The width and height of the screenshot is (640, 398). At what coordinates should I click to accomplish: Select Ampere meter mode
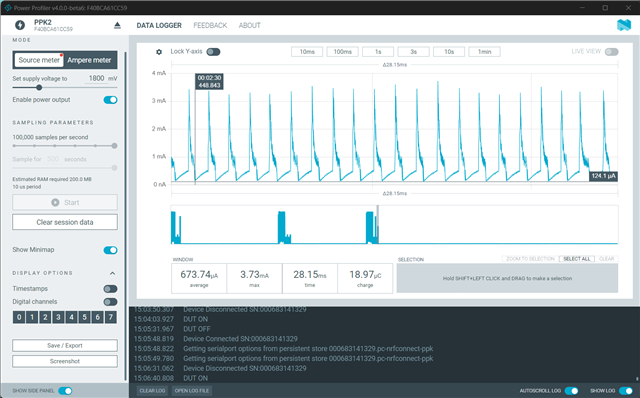click(x=89, y=60)
